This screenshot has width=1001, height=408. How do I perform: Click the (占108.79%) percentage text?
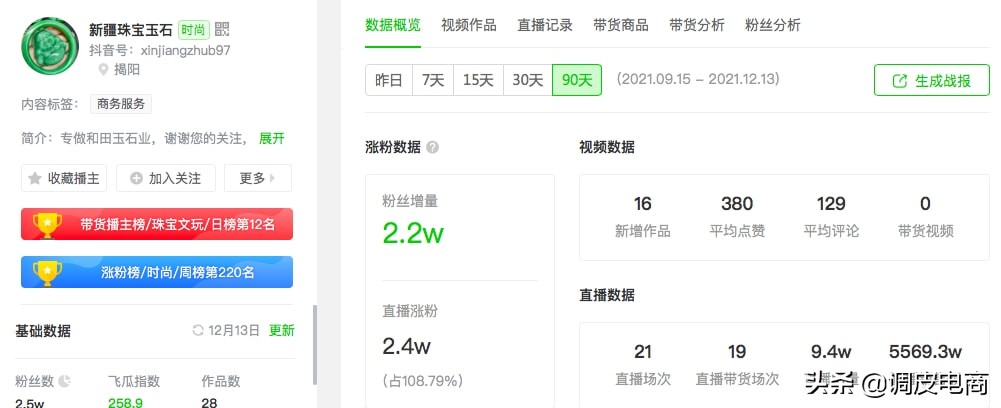(423, 381)
